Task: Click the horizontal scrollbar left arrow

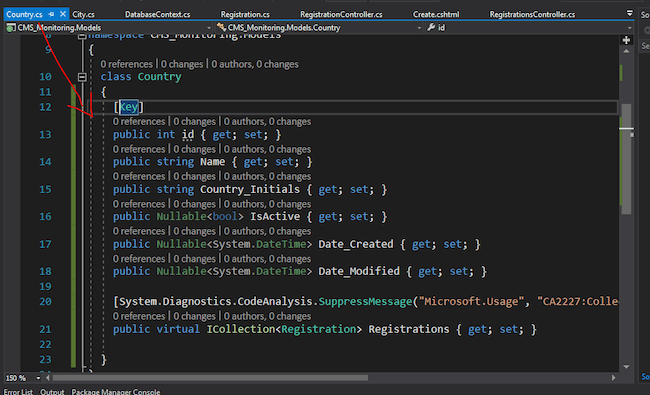Action: tap(48, 378)
